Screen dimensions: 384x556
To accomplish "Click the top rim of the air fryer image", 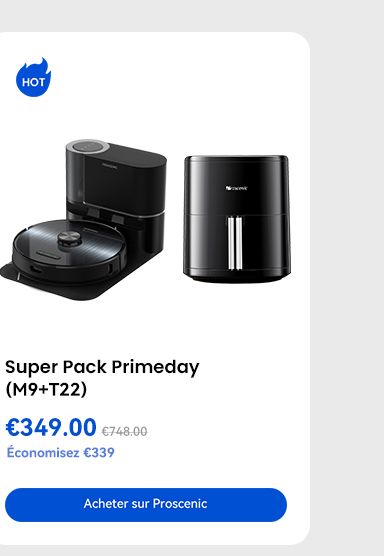I will coord(236,158).
